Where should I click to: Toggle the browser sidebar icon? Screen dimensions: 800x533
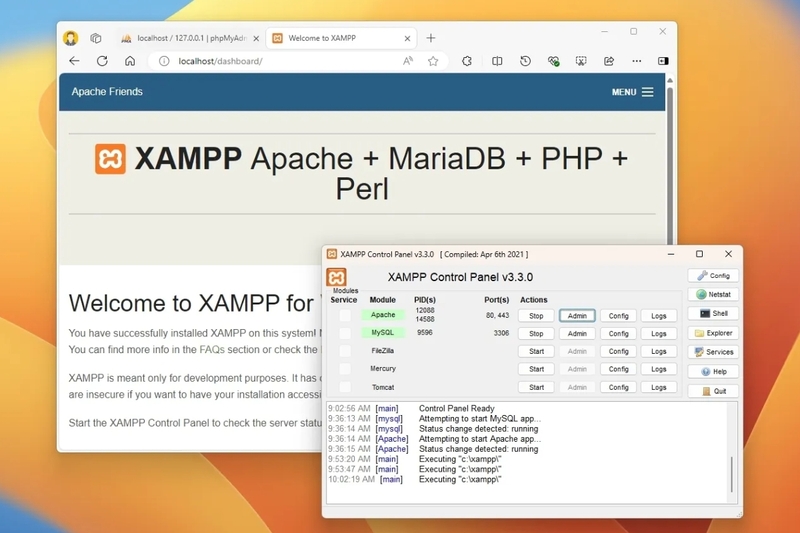[663, 61]
